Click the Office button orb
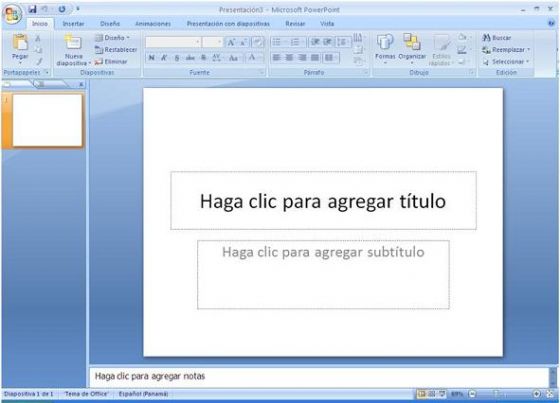 pos(12,14)
